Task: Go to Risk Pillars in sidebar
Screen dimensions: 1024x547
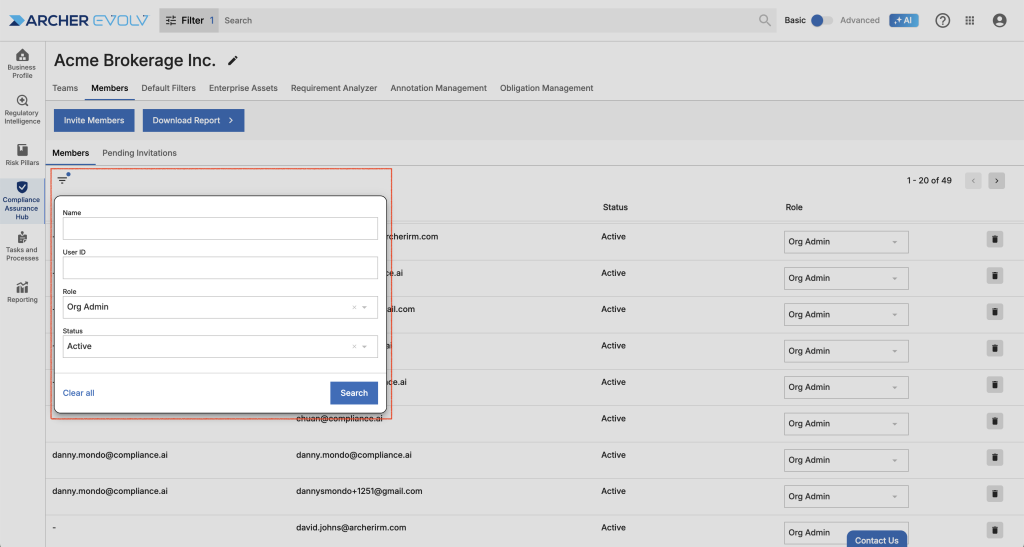Action: pyautogui.click(x=22, y=154)
